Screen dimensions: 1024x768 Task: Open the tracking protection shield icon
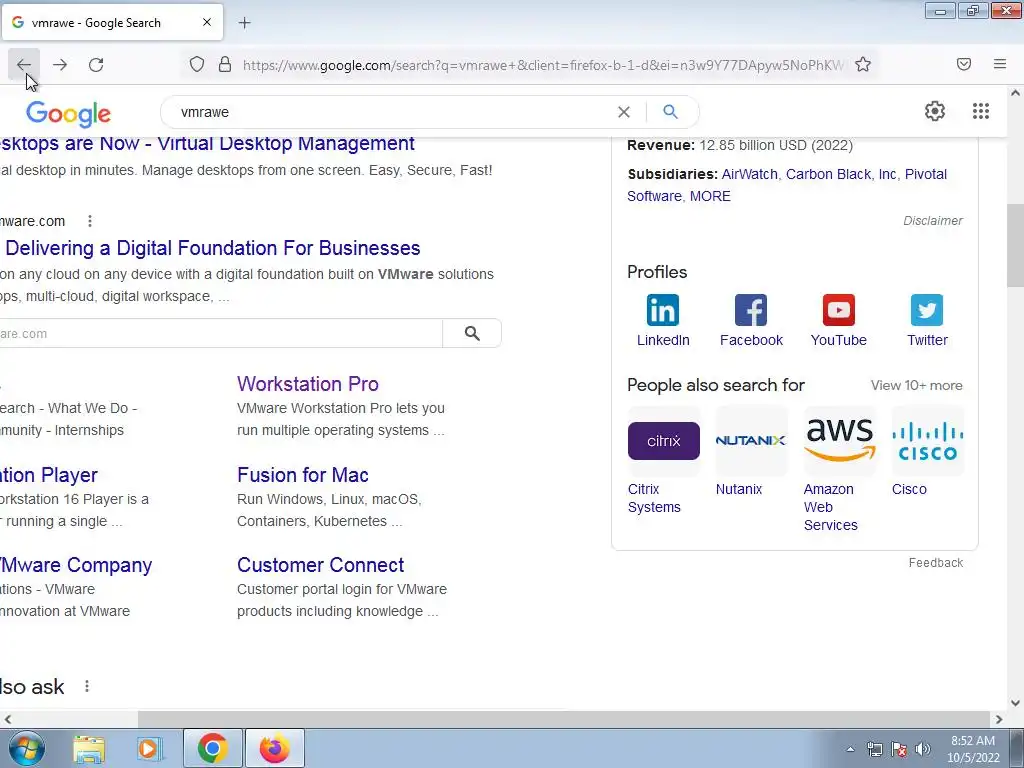pyautogui.click(x=197, y=64)
